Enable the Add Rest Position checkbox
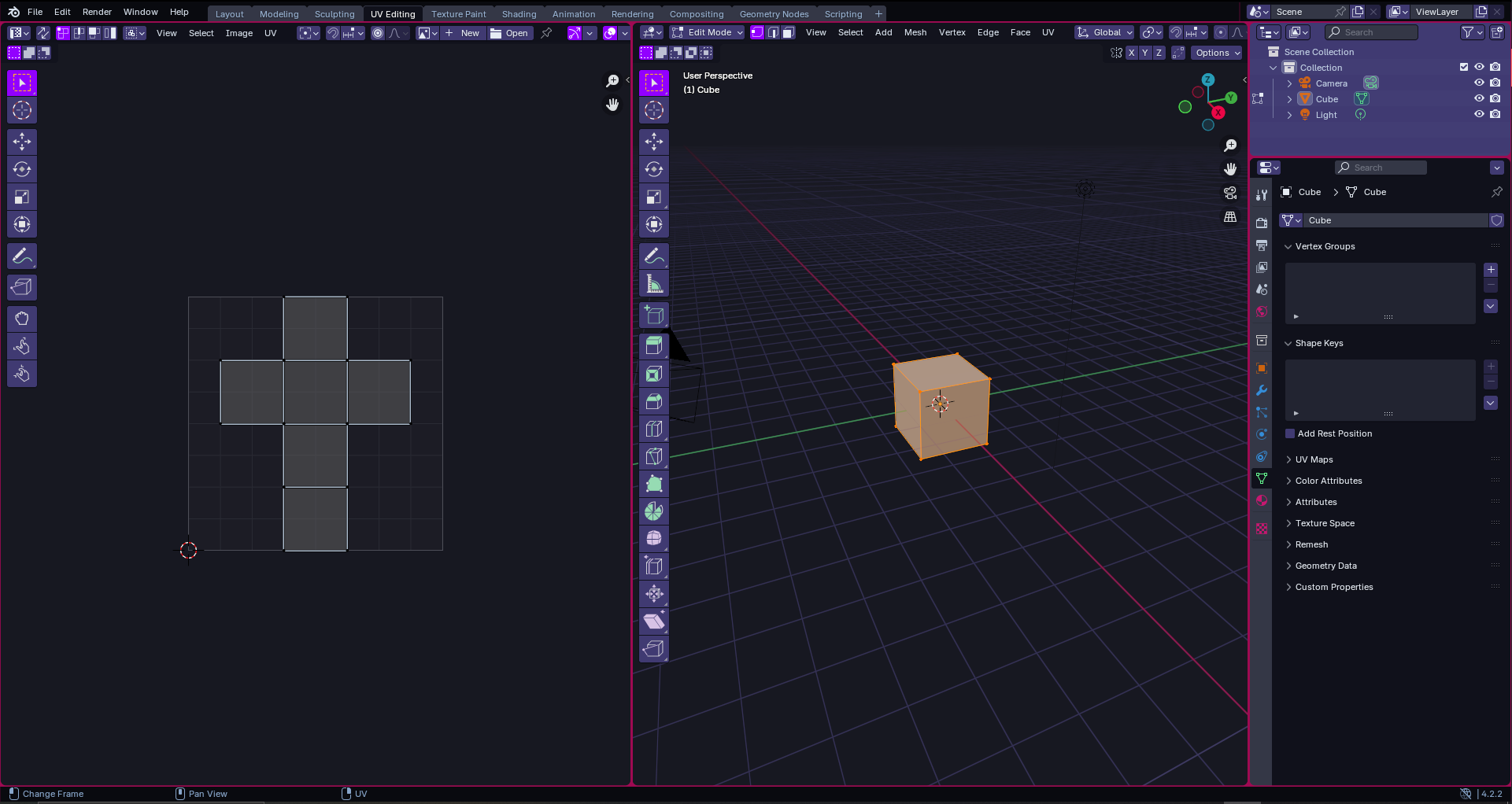Screen dimensions: 1512x804 1290,433
